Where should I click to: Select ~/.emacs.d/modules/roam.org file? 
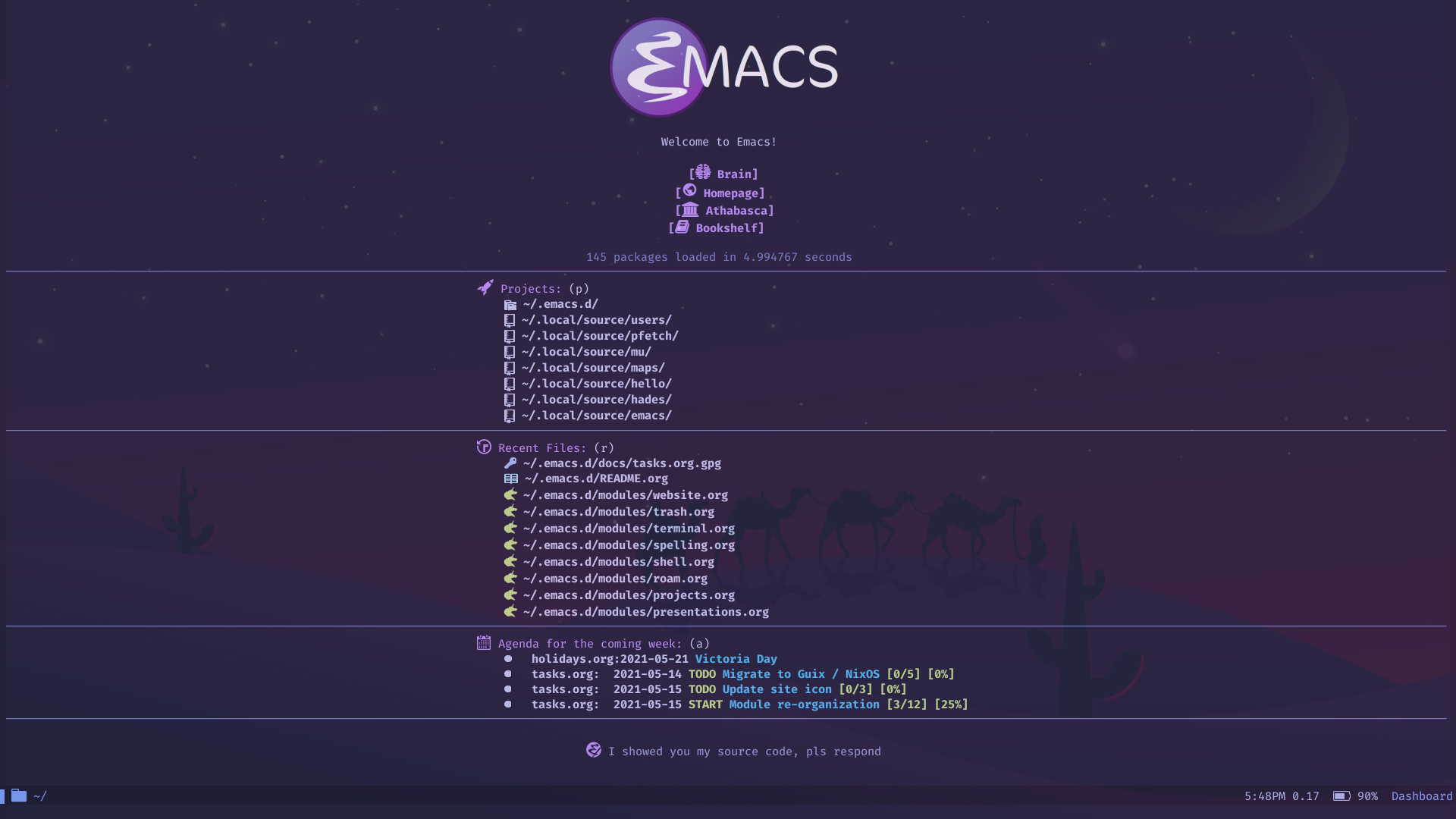pos(614,578)
